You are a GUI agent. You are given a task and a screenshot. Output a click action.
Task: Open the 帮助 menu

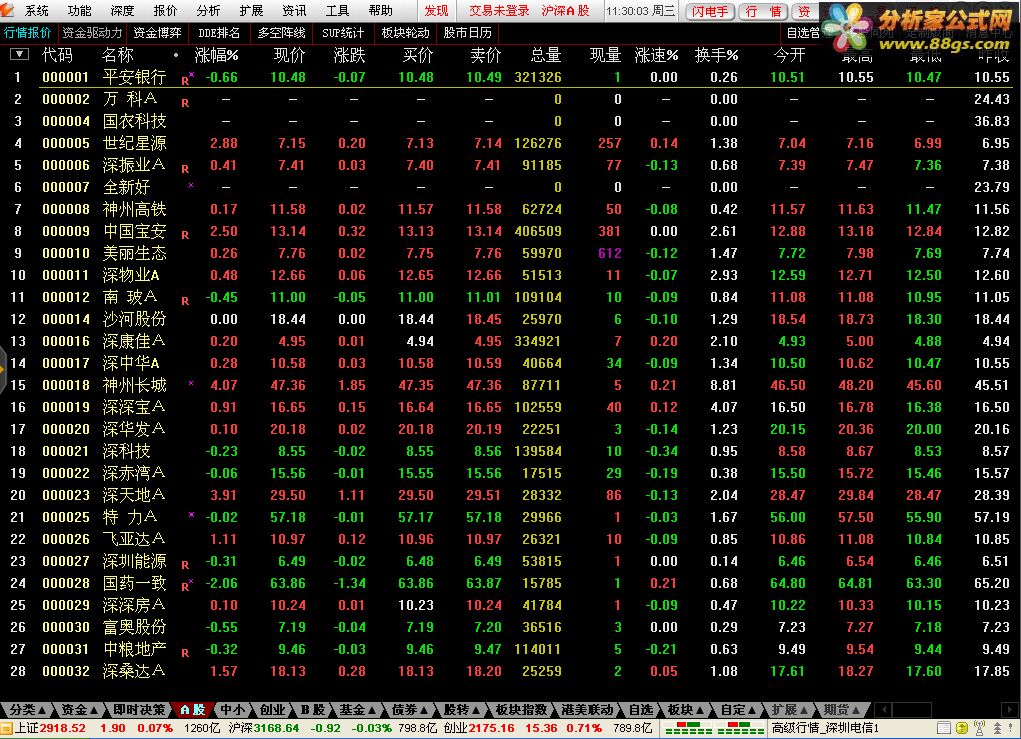[380, 10]
